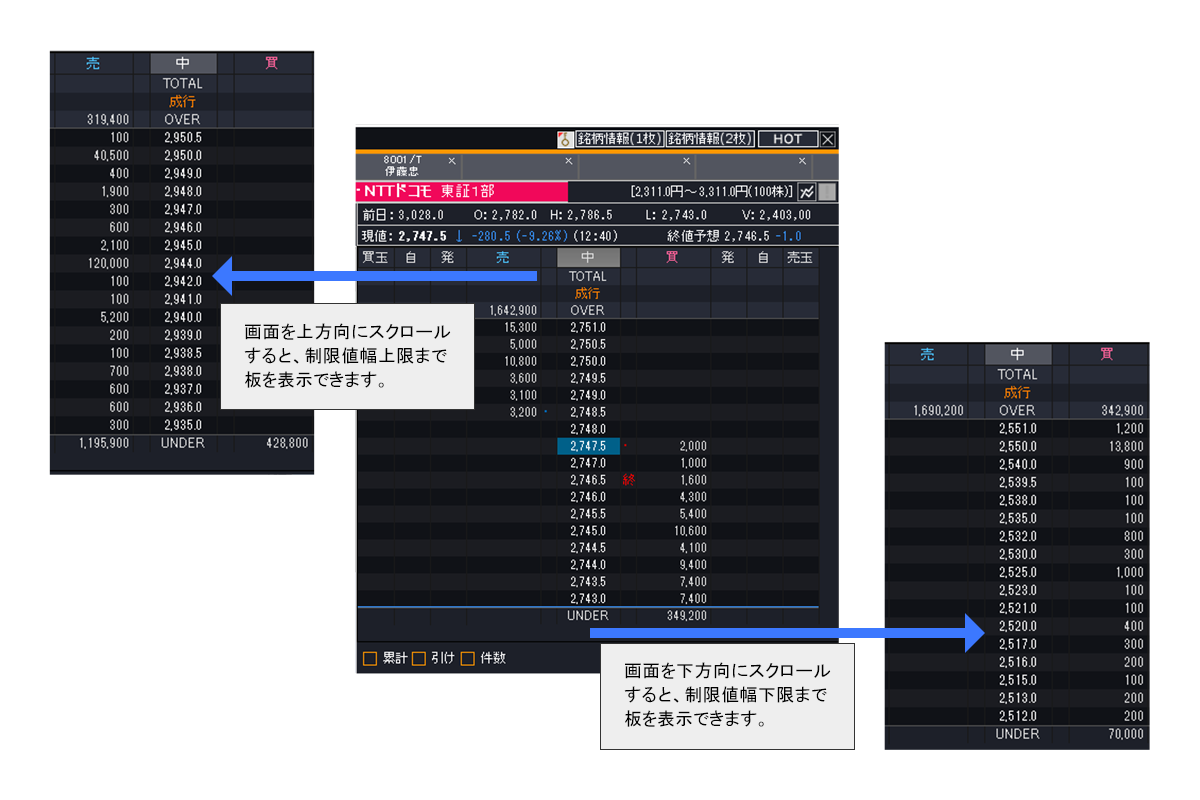Click the 2,751.0 price row in main board
Image resolution: width=1200 pixels, height=800 pixels.
pyautogui.click(x=587, y=327)
